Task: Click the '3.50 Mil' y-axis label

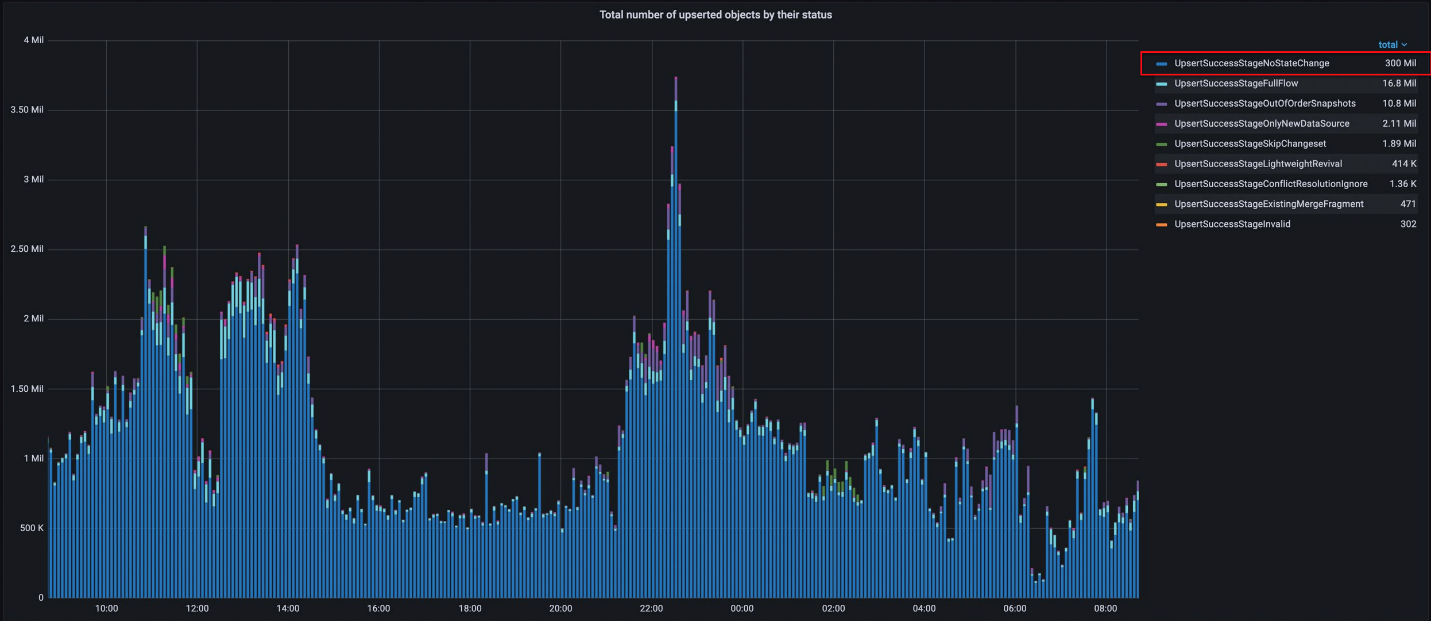Action: pyautogui.click(x=26, y=110)
